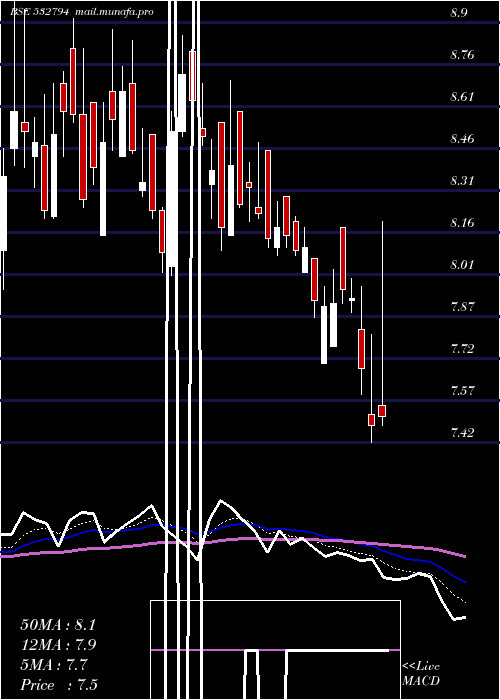The width and height of the screenshot is (500, 700).
Task: Click the 7.42 price axis label
Action: click(x=462, y=432)
